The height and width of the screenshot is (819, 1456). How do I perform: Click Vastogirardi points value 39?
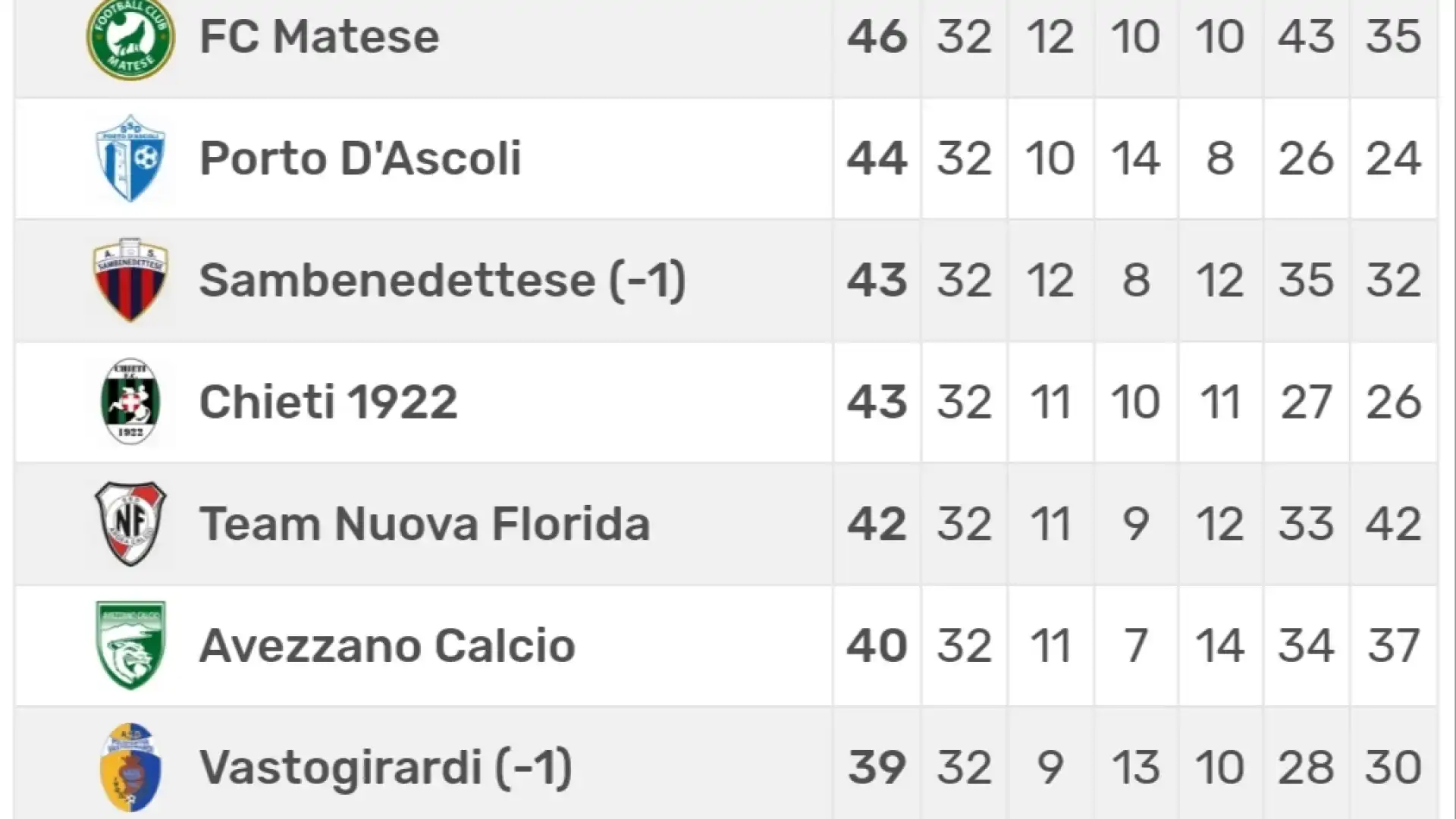coord(877,767)
